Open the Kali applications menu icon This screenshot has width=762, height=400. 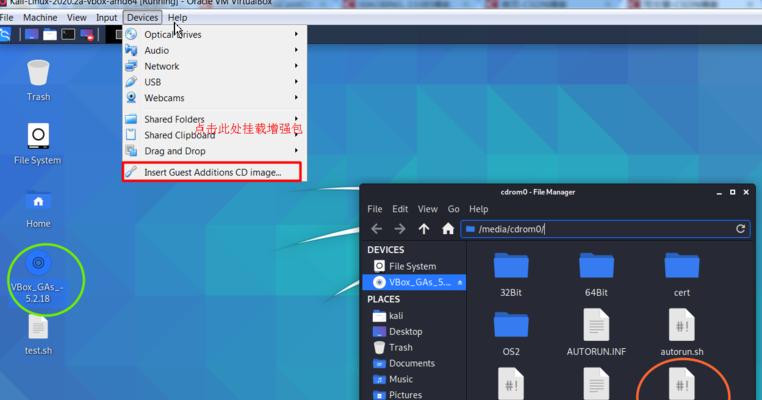[4, 35]
